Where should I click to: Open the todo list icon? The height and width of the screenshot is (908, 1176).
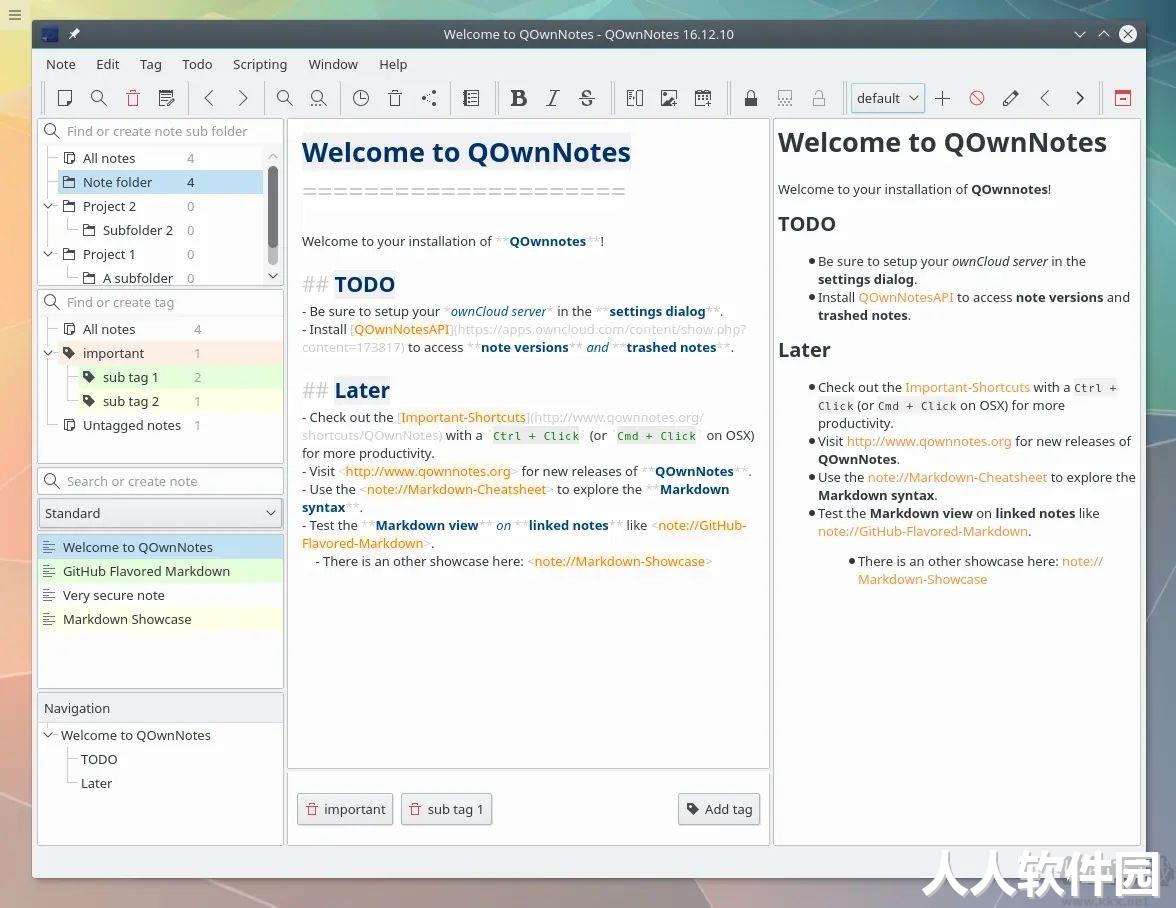(471, 98)
